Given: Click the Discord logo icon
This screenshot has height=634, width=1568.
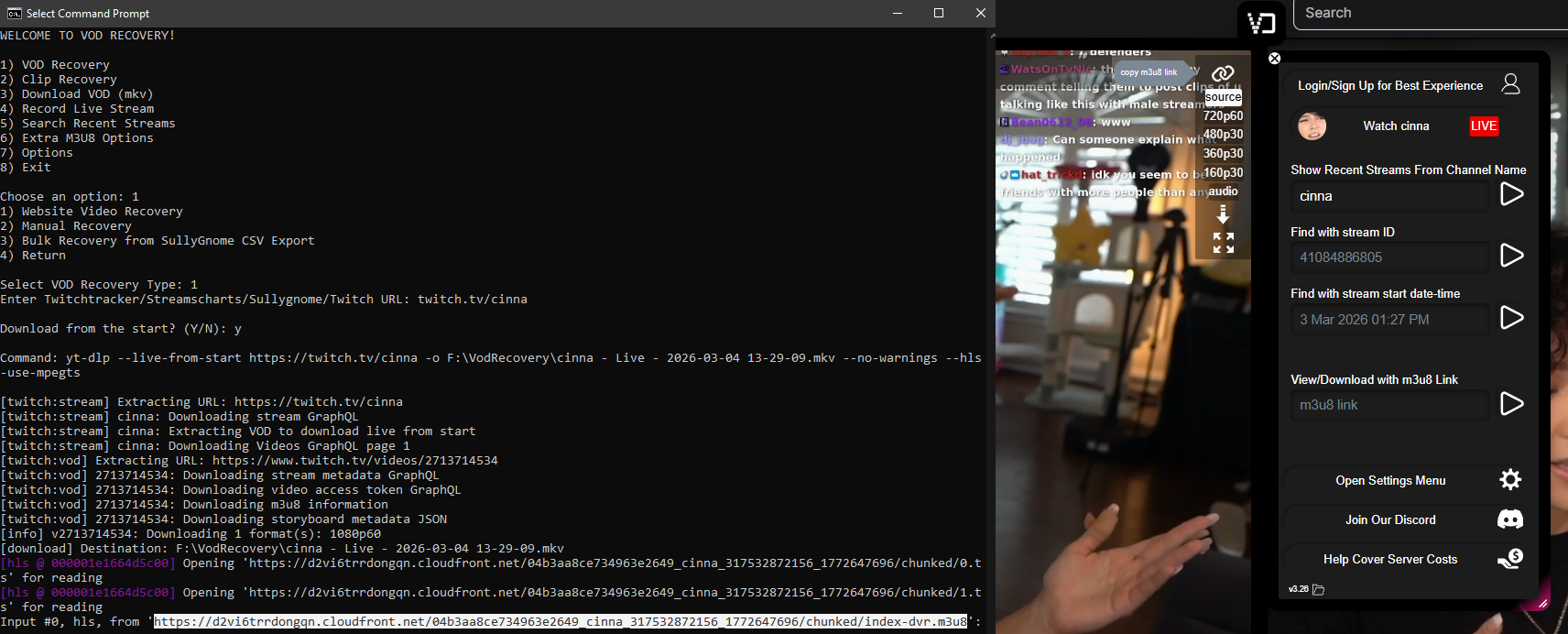Looking at the screenshot, I should coord(1510,519).
